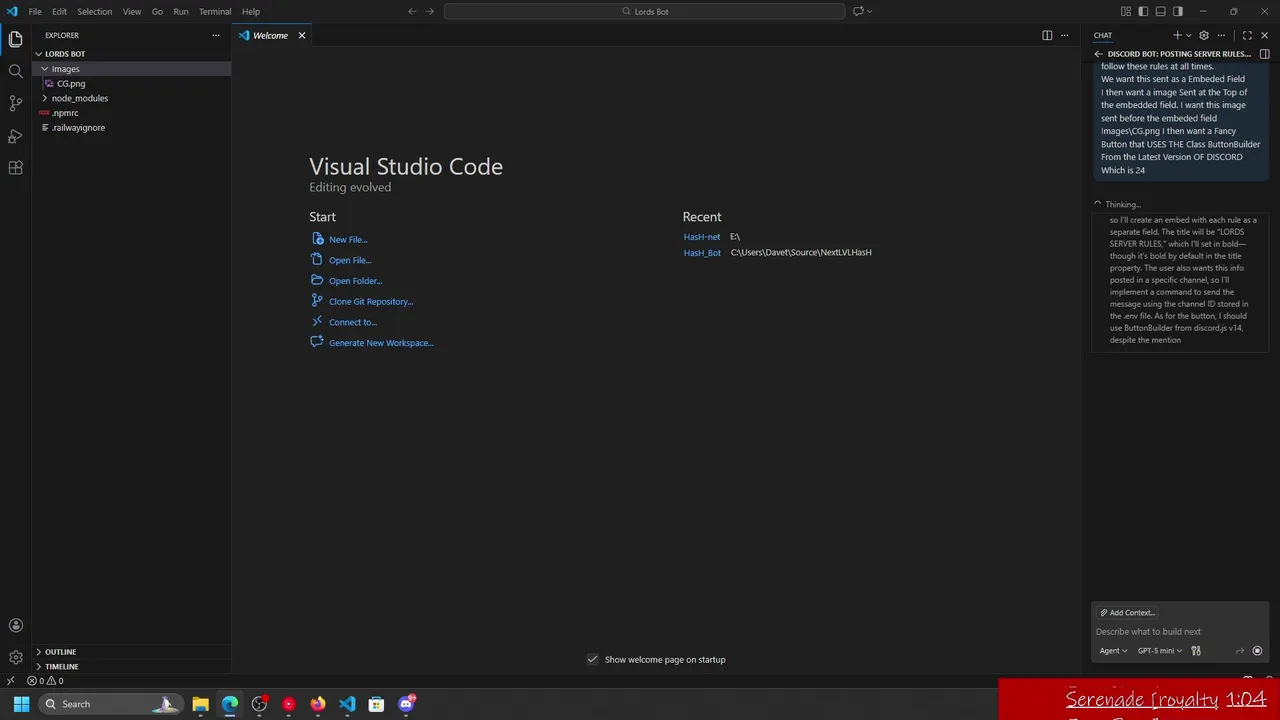
Task: Open the Manage gear in activity bar
Action: [x=15, y=657]
